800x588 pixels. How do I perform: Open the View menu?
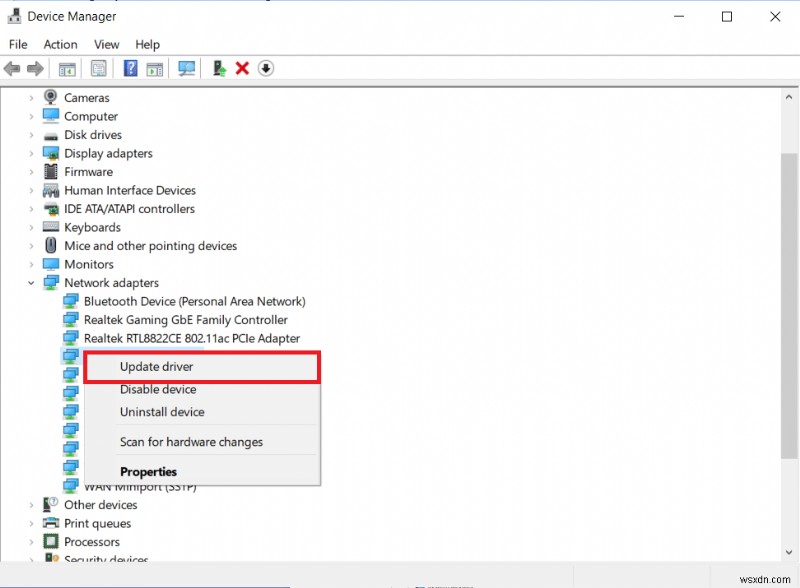(106, 44)
